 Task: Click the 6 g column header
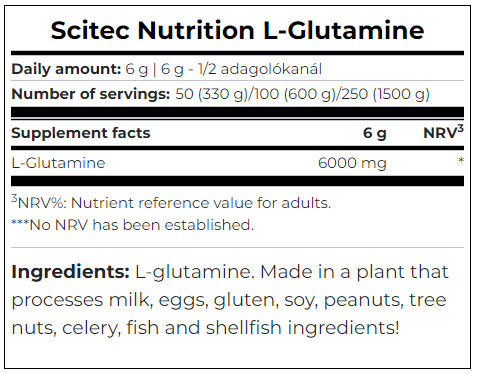point(375,133)
